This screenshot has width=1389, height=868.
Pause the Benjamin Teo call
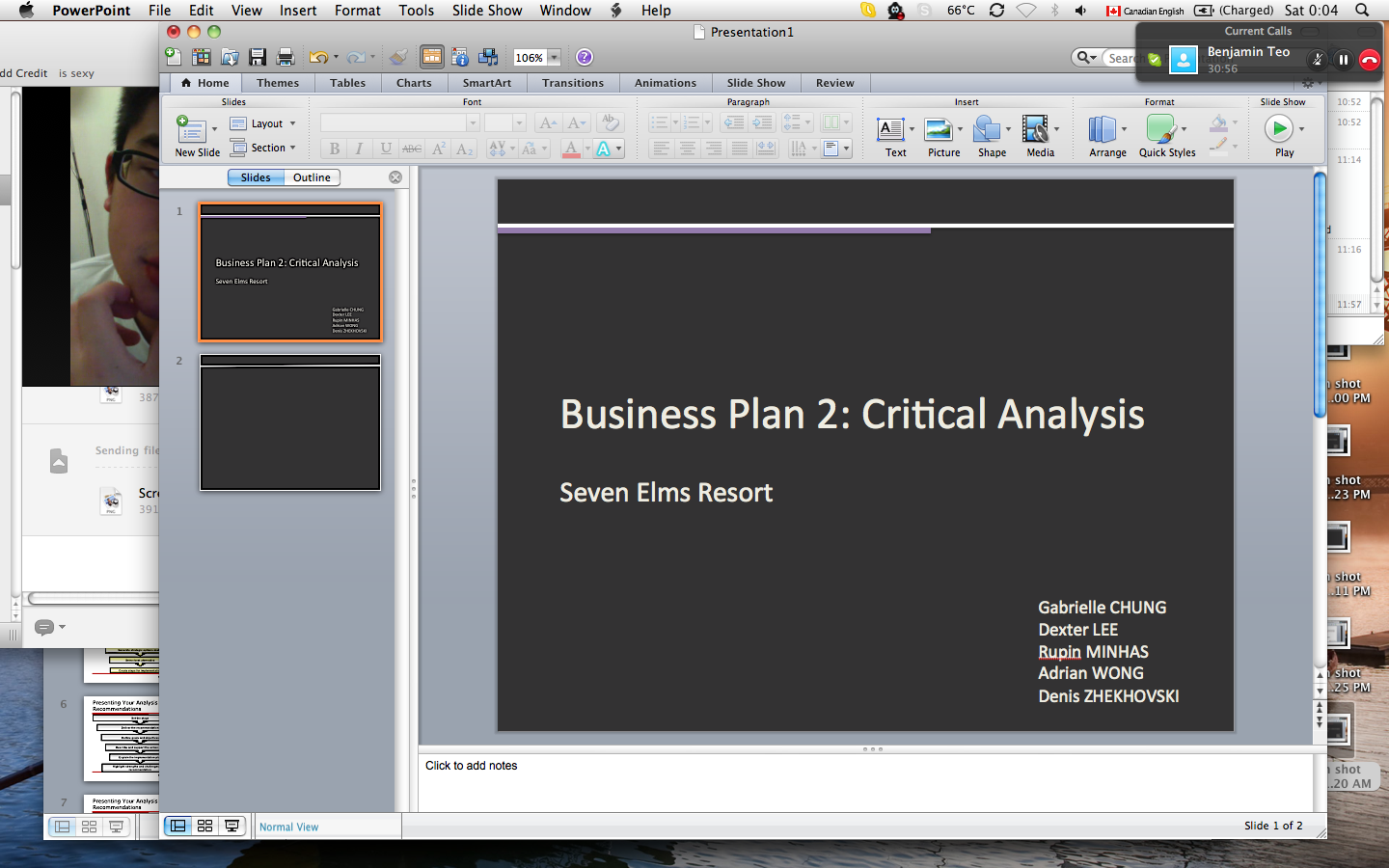pos(1343,60)
